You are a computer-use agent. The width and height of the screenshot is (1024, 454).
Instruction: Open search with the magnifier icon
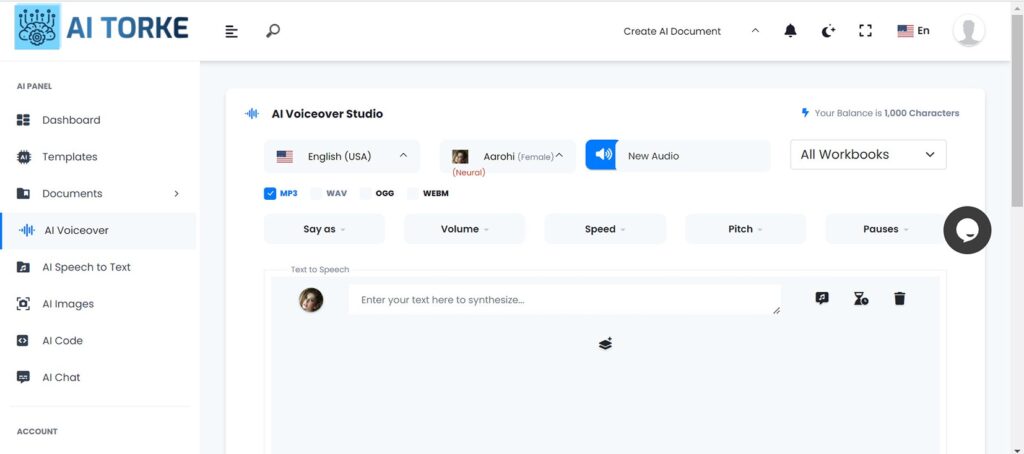[273, 31]
